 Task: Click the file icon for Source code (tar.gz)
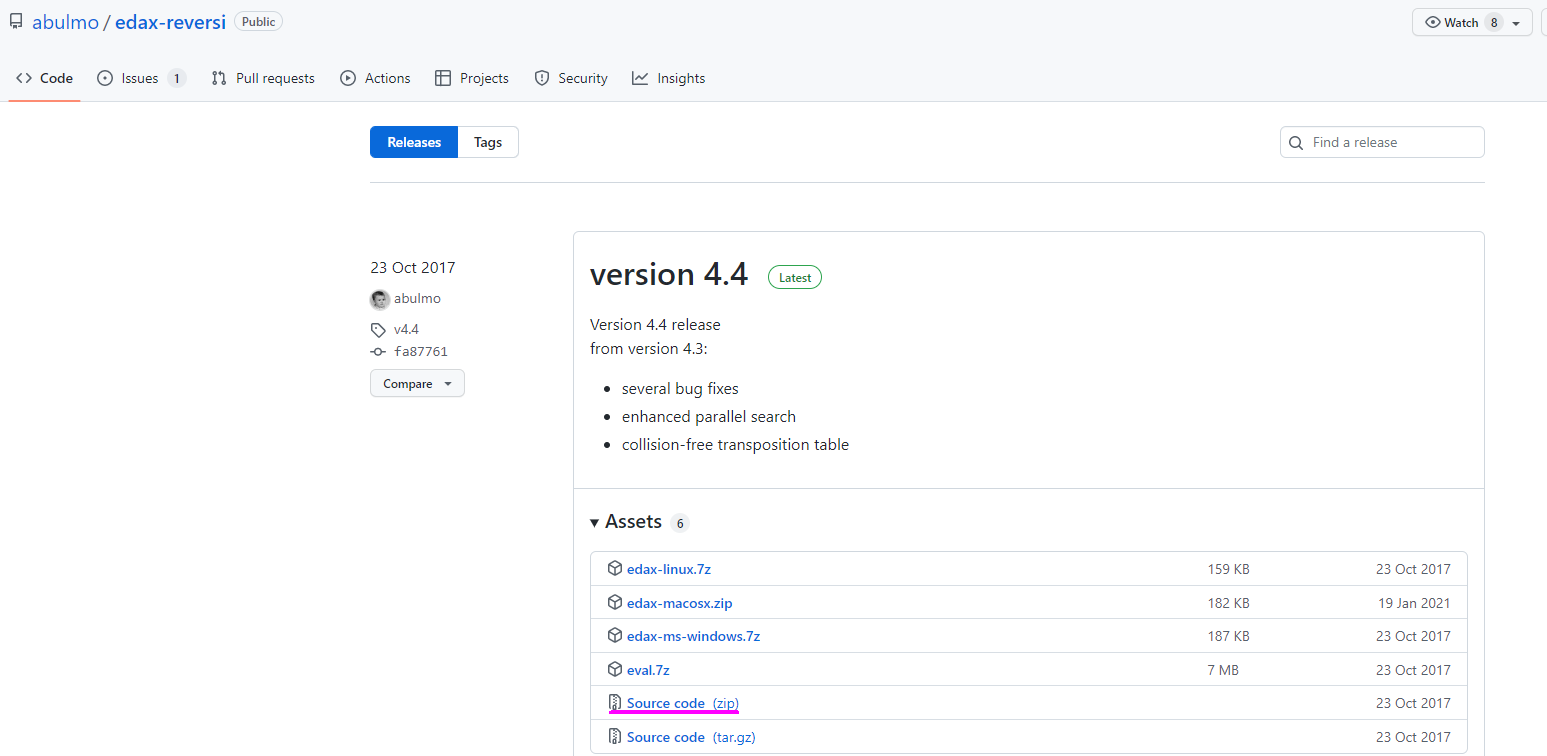pos(615,737)
